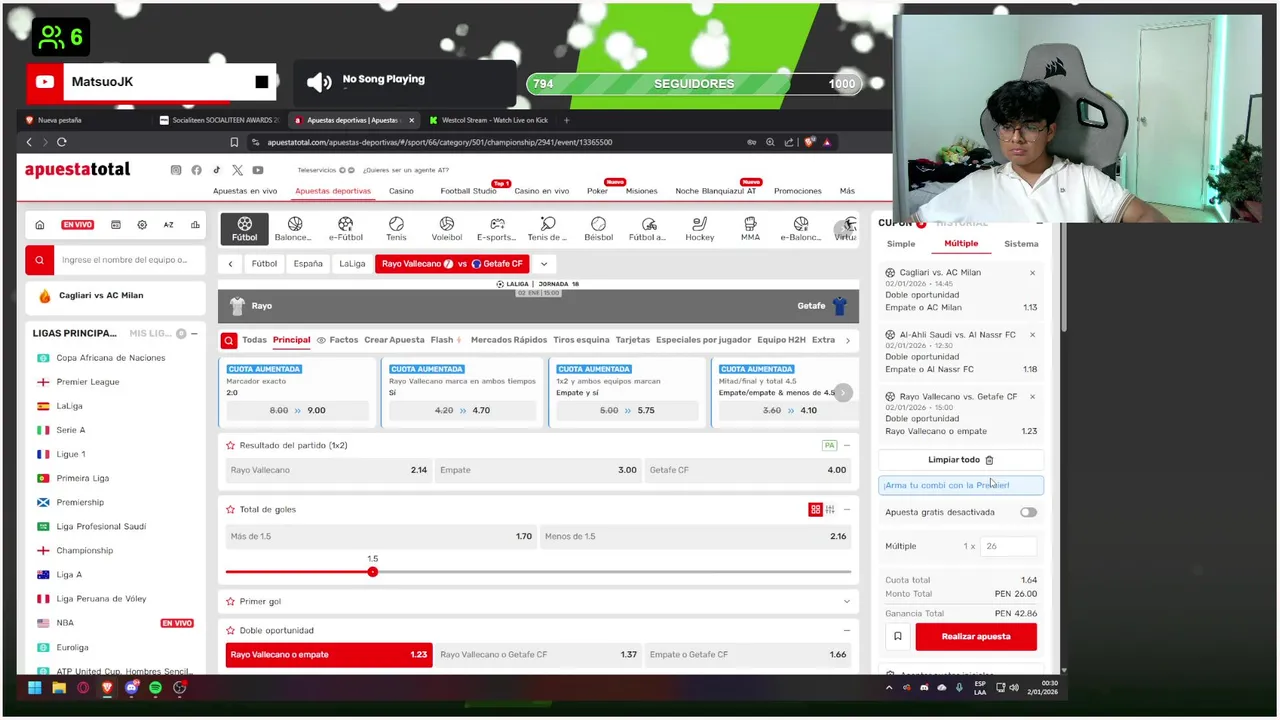Bet on Getafe CF at 4.00
Image resolution: width=1280 pixels, height=720 pixels.
(x=748, y=470)
